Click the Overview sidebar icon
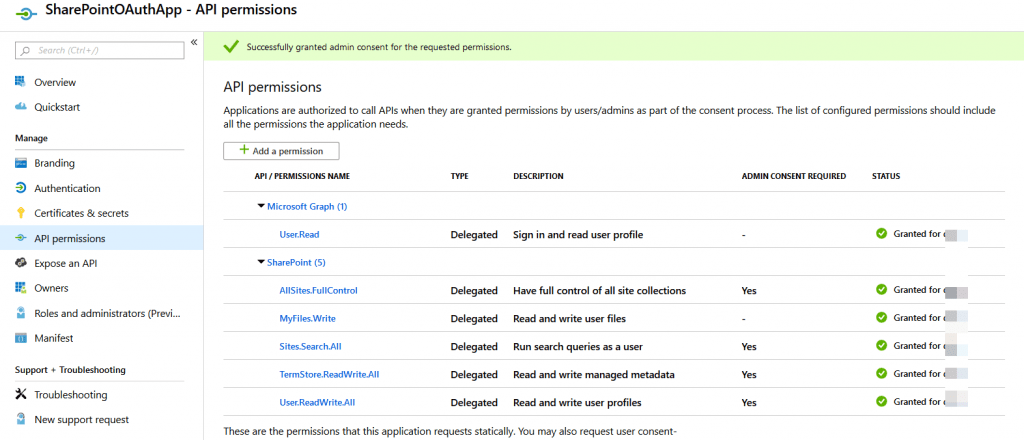This screenshot has height=440, width=1024. (x=20, y=82)
